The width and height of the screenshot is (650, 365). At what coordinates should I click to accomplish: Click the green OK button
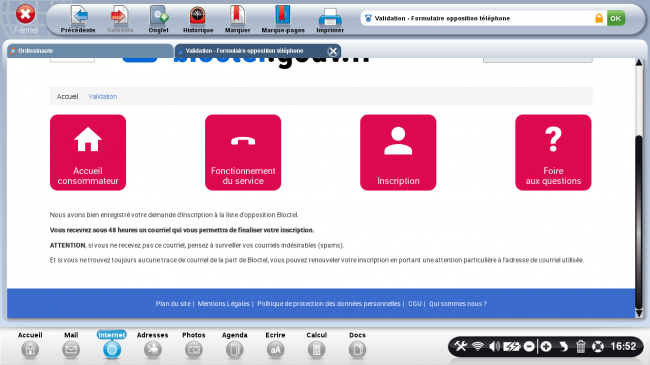[616, 18]
